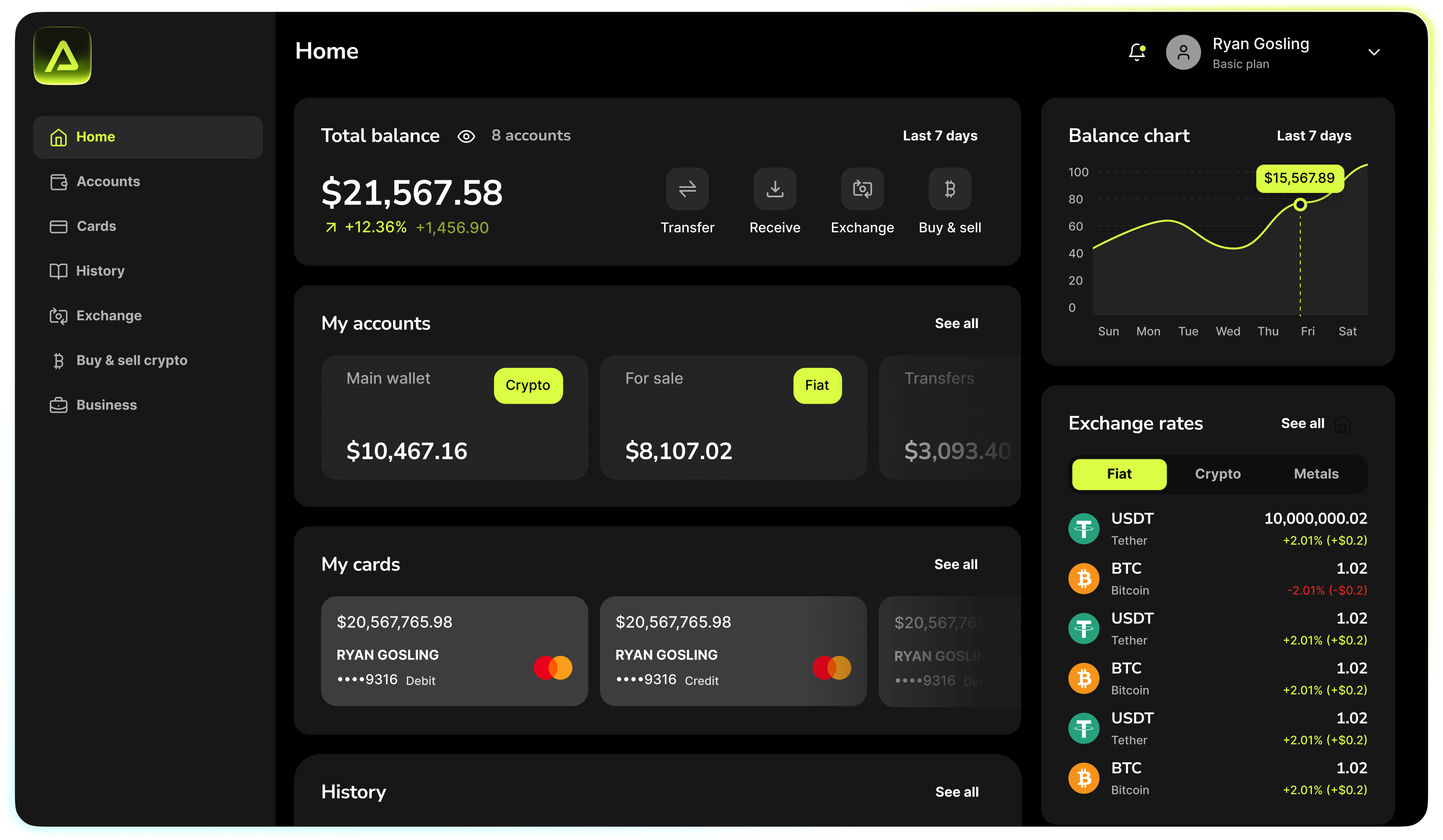Click the app logo in the top left
This screenshot has width=1443, height=840.
tap(62, 56)
